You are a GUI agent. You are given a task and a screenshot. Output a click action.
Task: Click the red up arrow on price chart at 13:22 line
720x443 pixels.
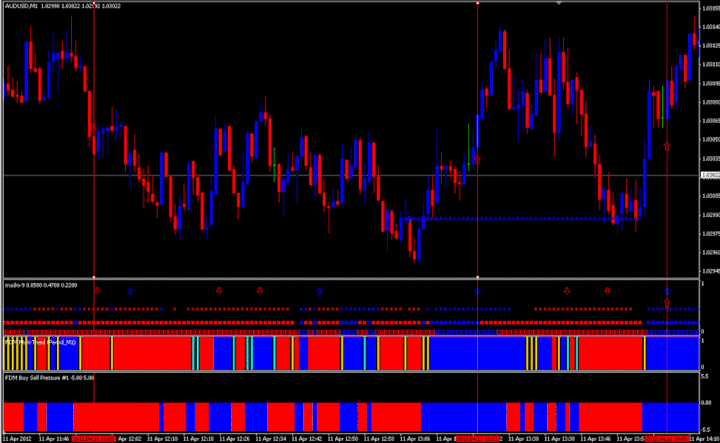(478, 160)
